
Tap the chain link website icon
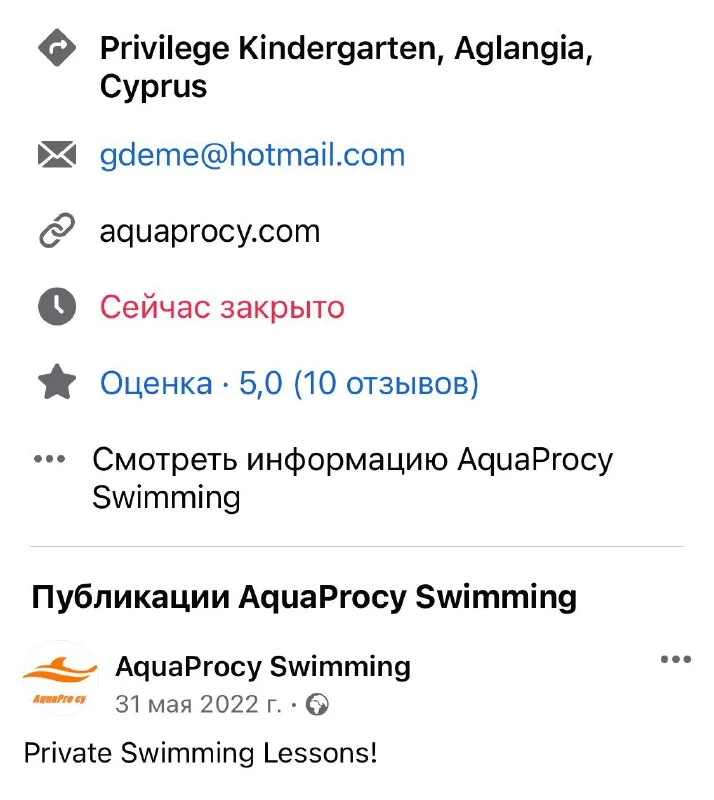(x=57, y=232)
